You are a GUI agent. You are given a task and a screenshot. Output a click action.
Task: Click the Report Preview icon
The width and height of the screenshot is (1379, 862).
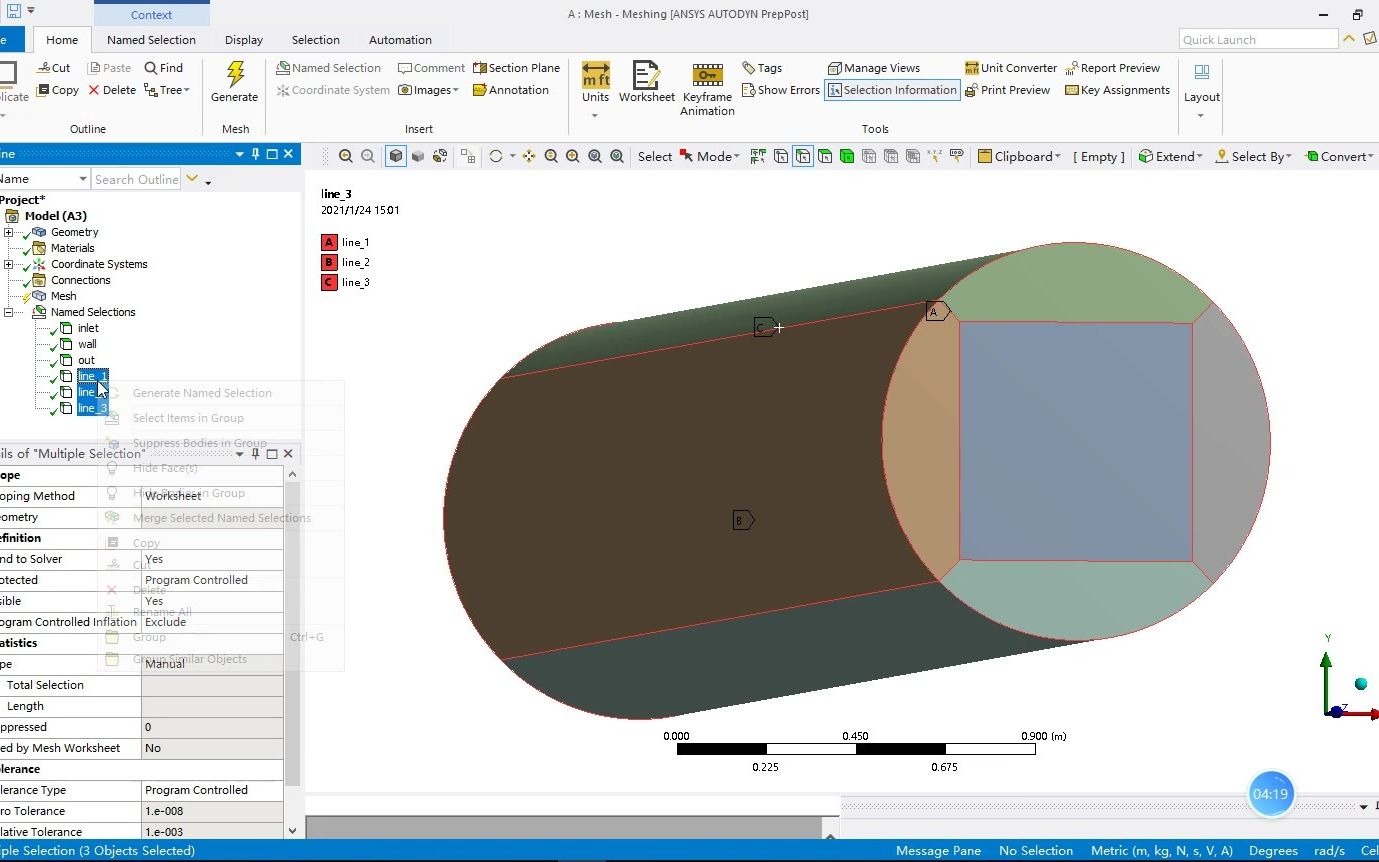tap(1113, 67)
